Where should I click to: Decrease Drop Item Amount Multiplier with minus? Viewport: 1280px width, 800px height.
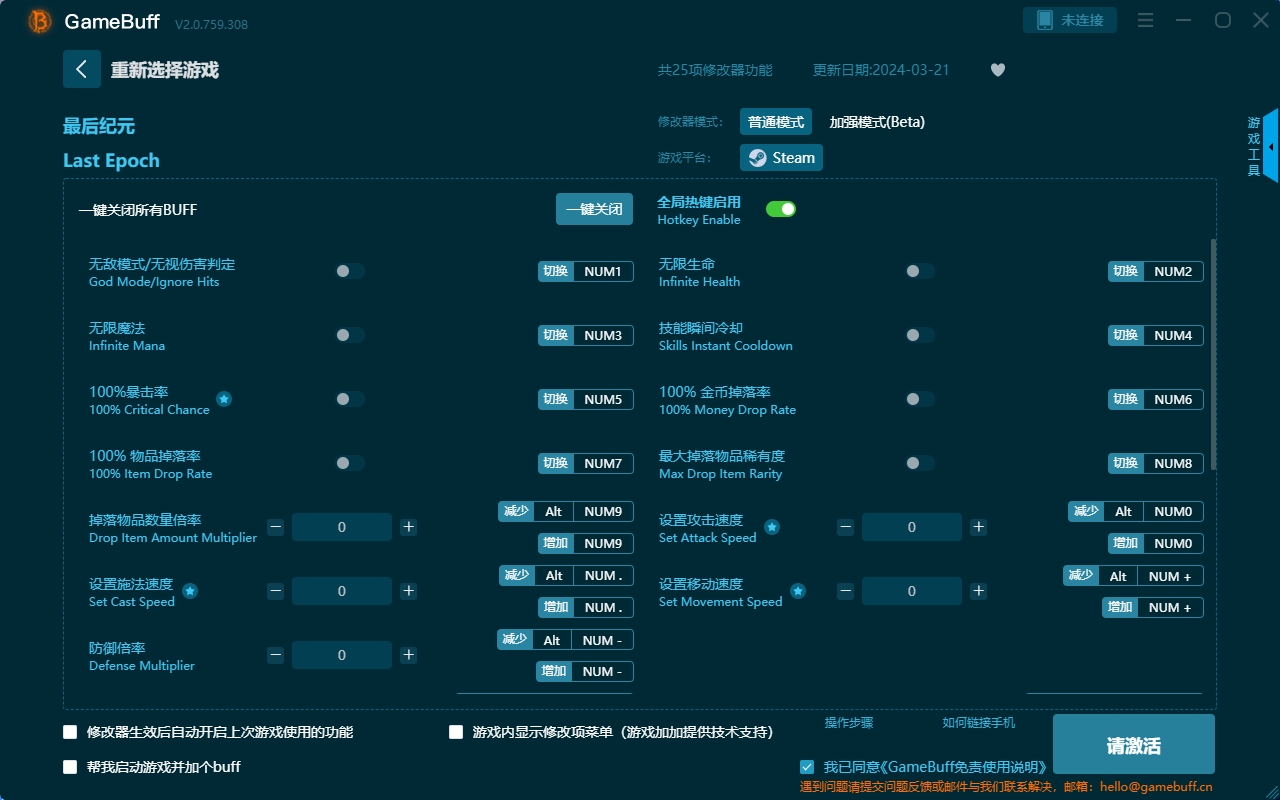(275, 527)
